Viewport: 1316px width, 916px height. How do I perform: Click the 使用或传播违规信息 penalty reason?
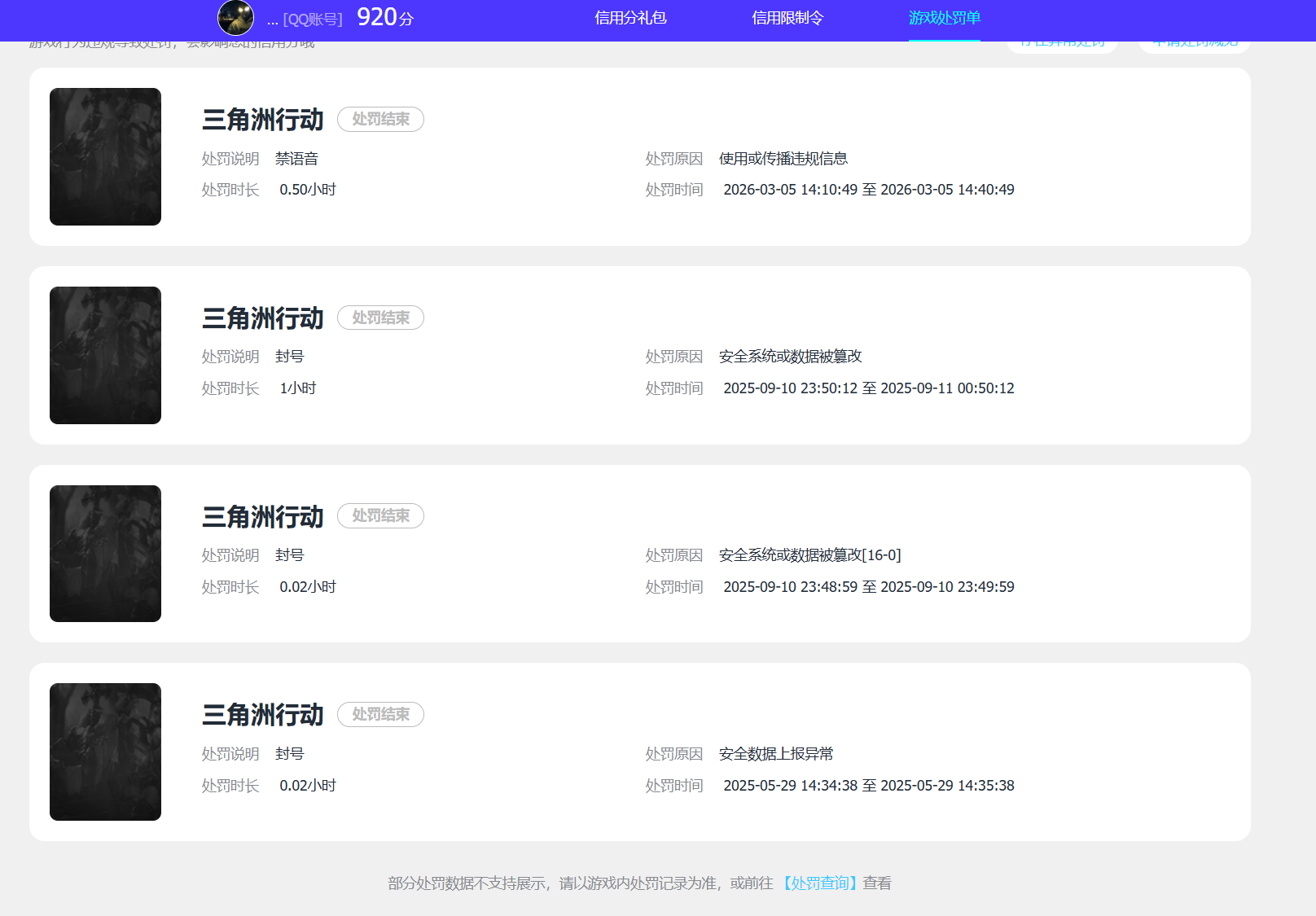coord(783,159)
